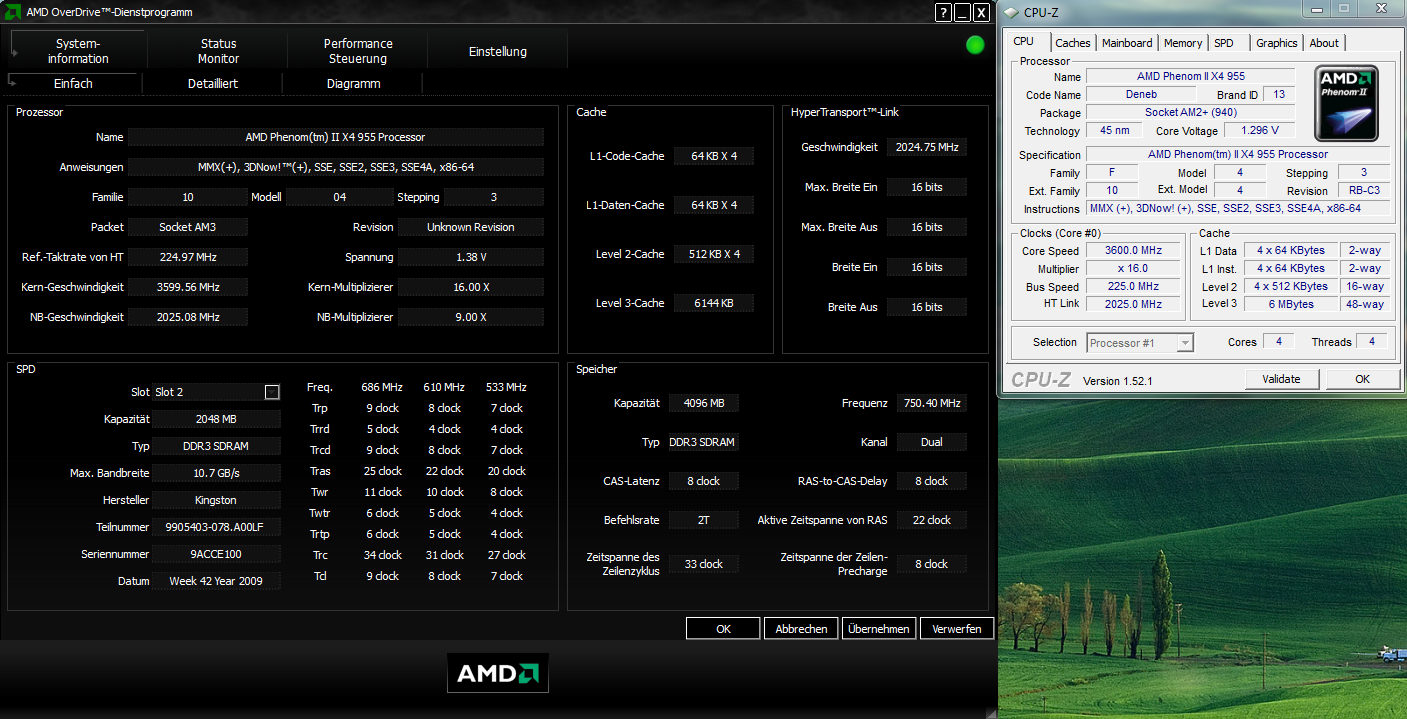The image size is (1407, 719).
Task: Click the Speicher Kapazität value 4096 MB
Action: pyautogui.click(x=704, y=403)
